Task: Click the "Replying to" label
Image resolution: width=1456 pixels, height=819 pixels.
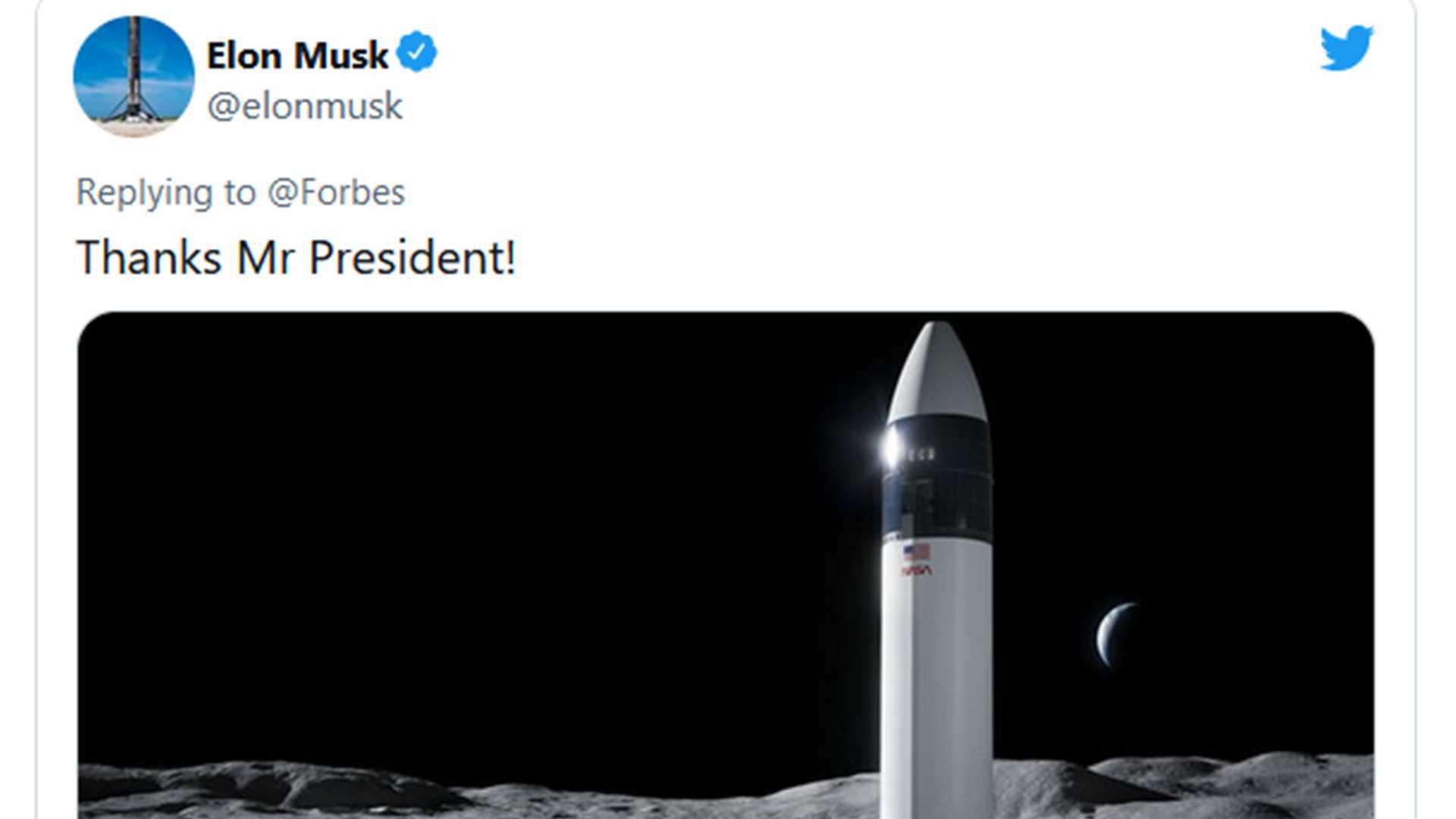Action: coord(165,192)
